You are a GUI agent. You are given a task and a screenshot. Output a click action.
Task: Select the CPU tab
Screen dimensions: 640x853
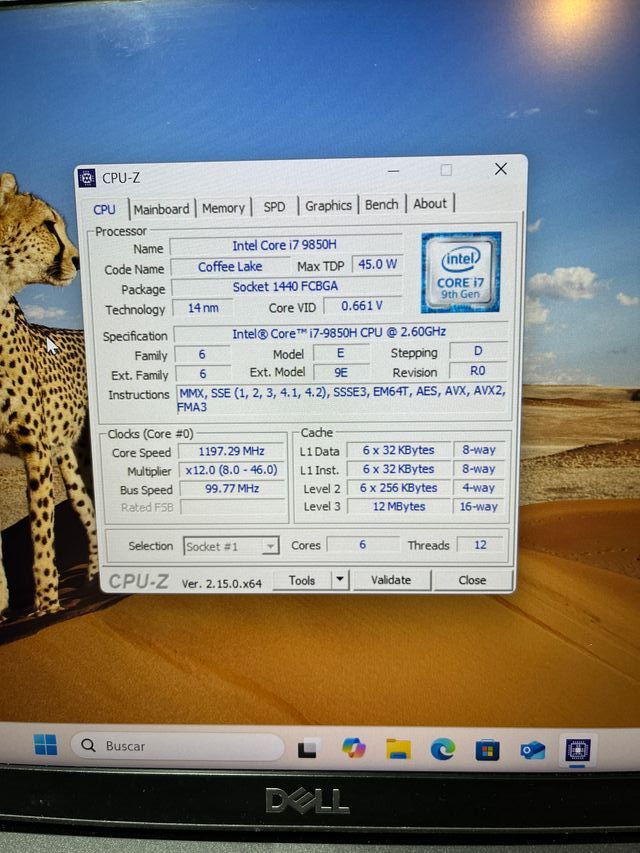pos(104,209)
